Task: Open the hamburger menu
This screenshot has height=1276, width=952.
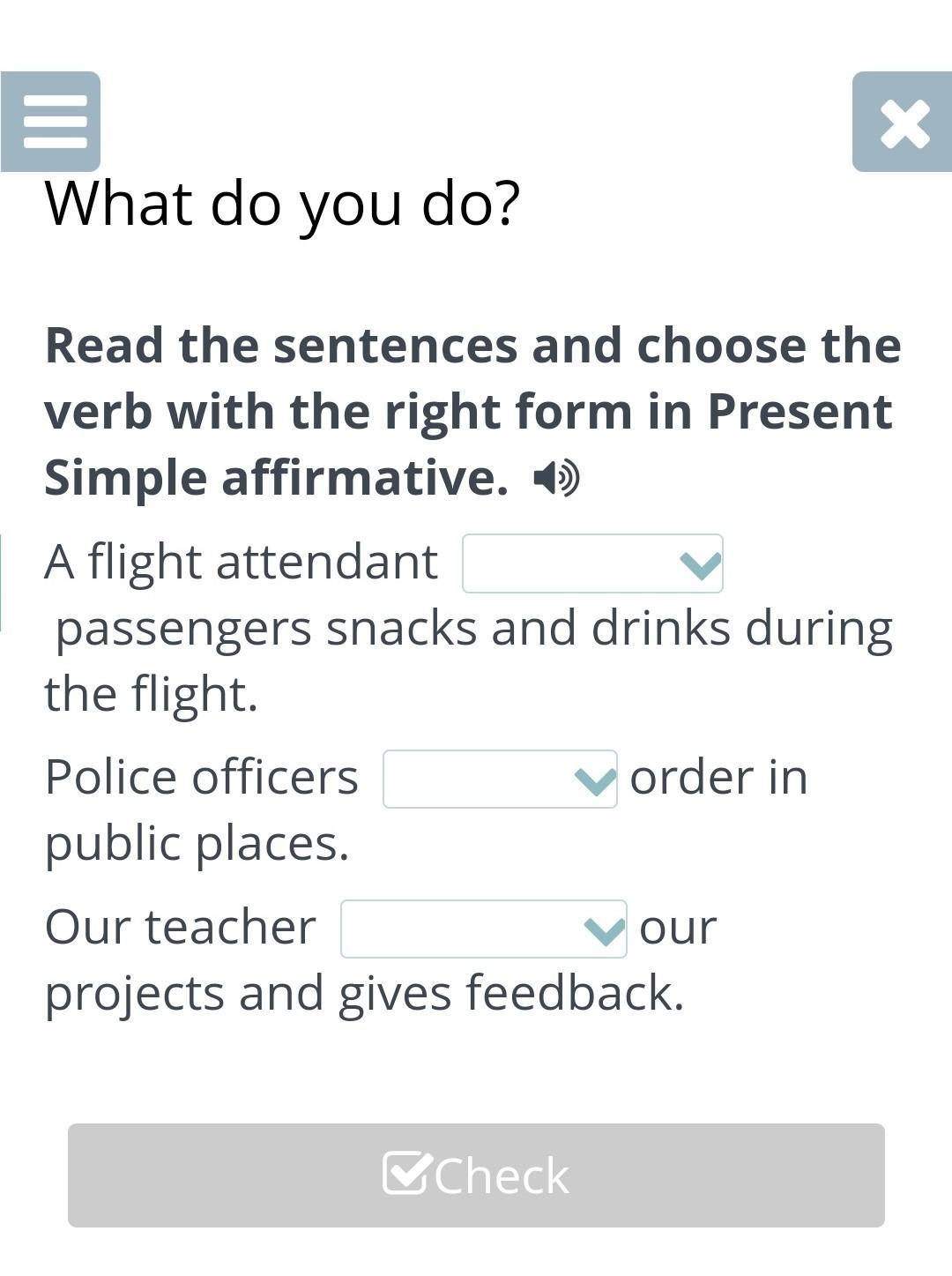Action: coord(51,122)
